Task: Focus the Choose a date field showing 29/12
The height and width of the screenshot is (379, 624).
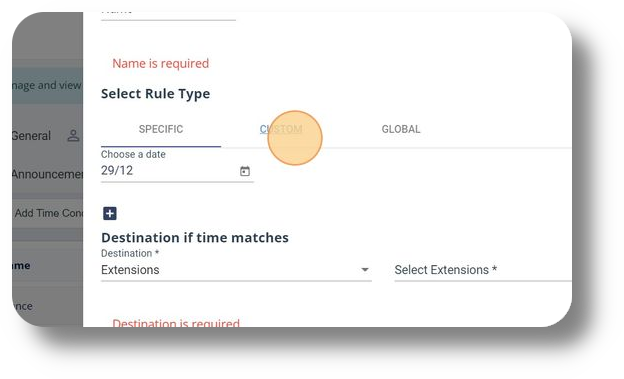Action: pos(177,171)
